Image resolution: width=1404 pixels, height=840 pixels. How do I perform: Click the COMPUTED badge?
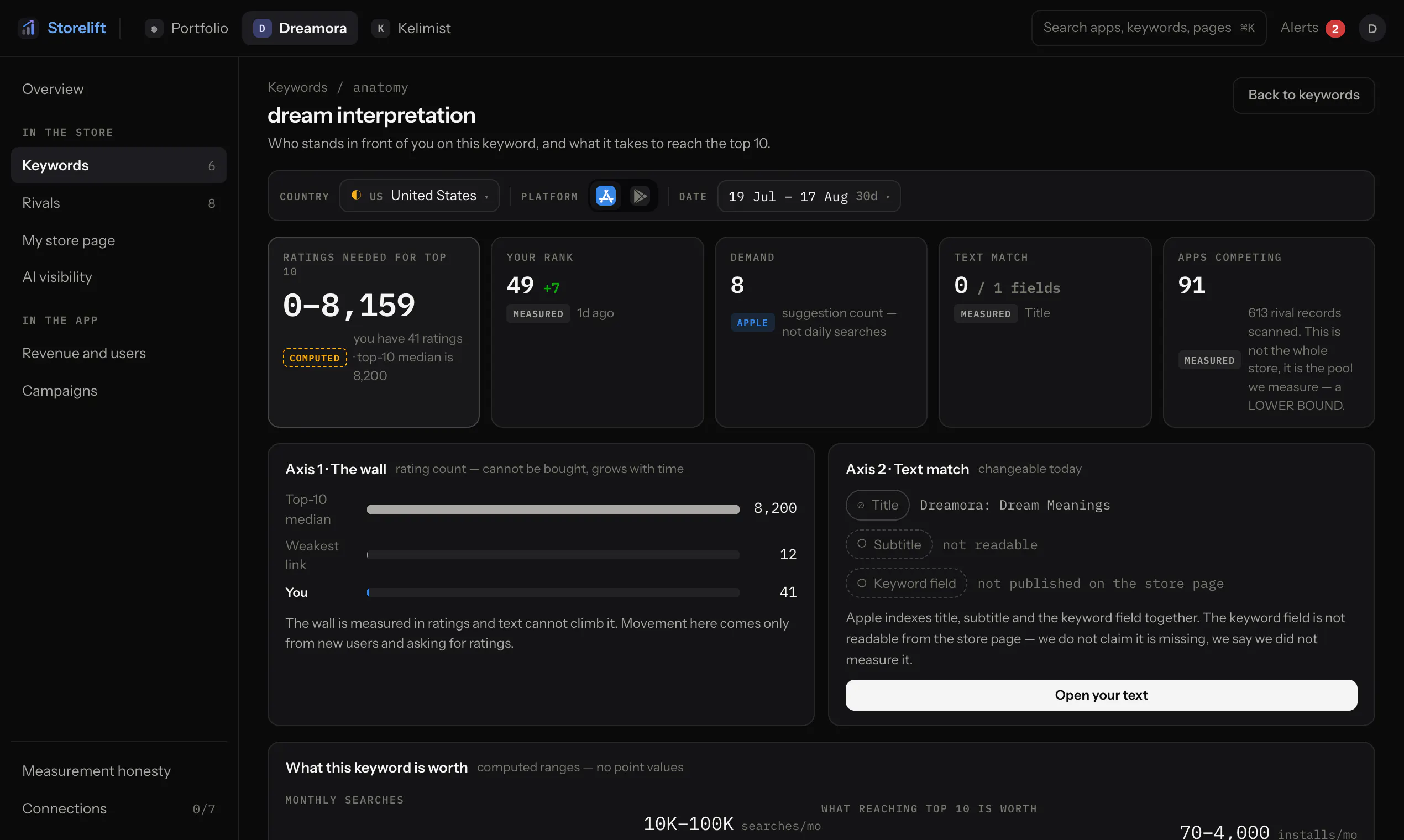(x=315, y=358)
